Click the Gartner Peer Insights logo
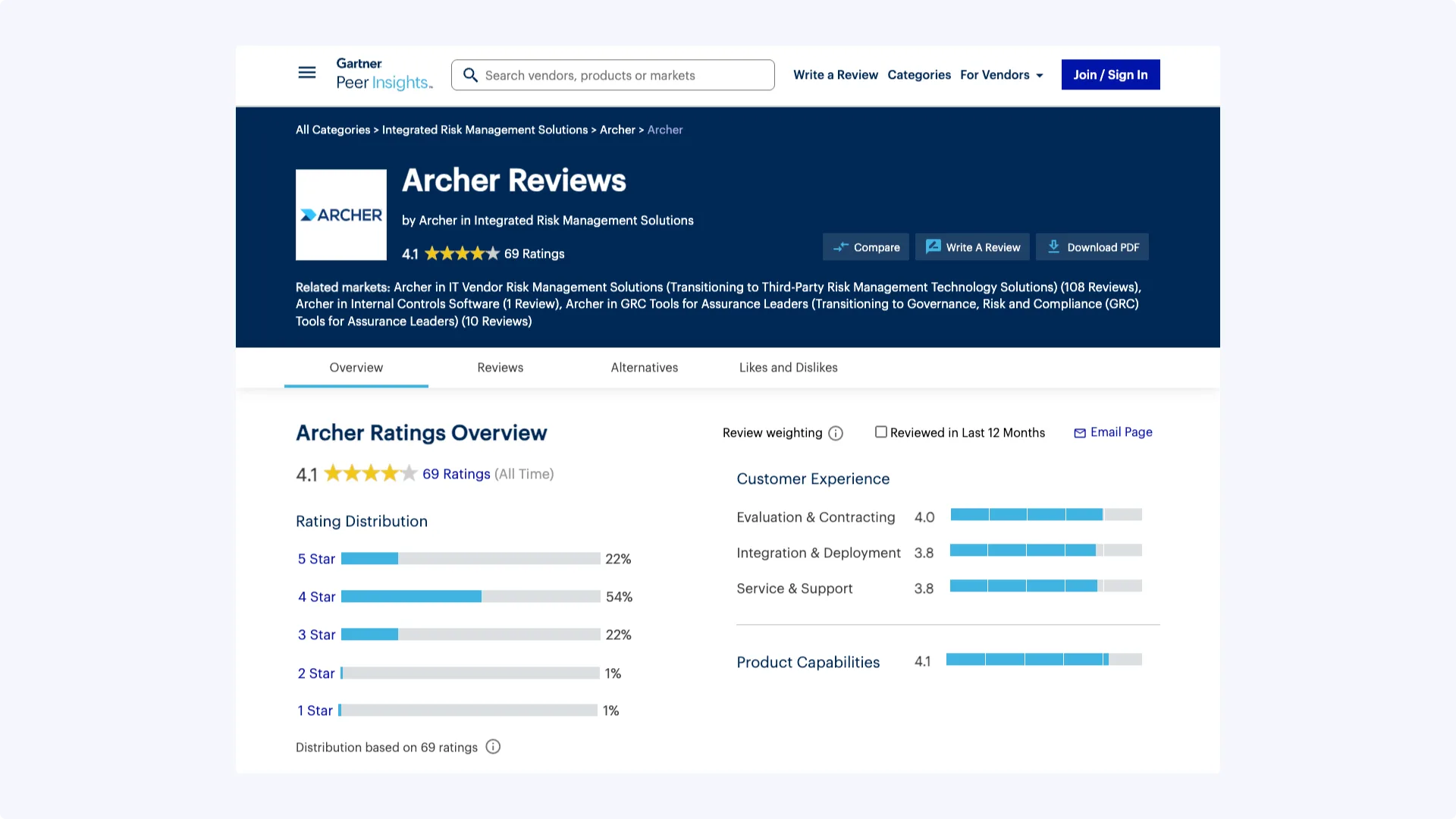This screenshot has width=1456, height=819. 384,74
